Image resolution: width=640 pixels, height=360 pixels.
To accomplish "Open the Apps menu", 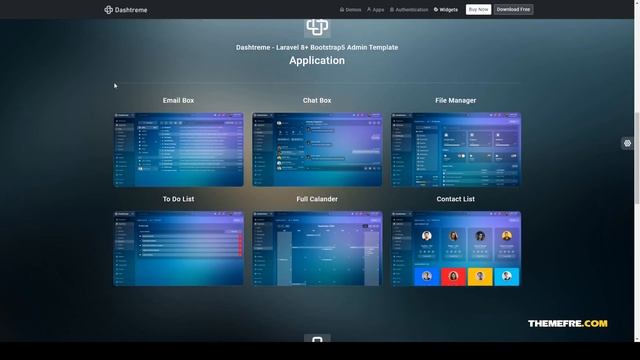I will tap(375, 9).
